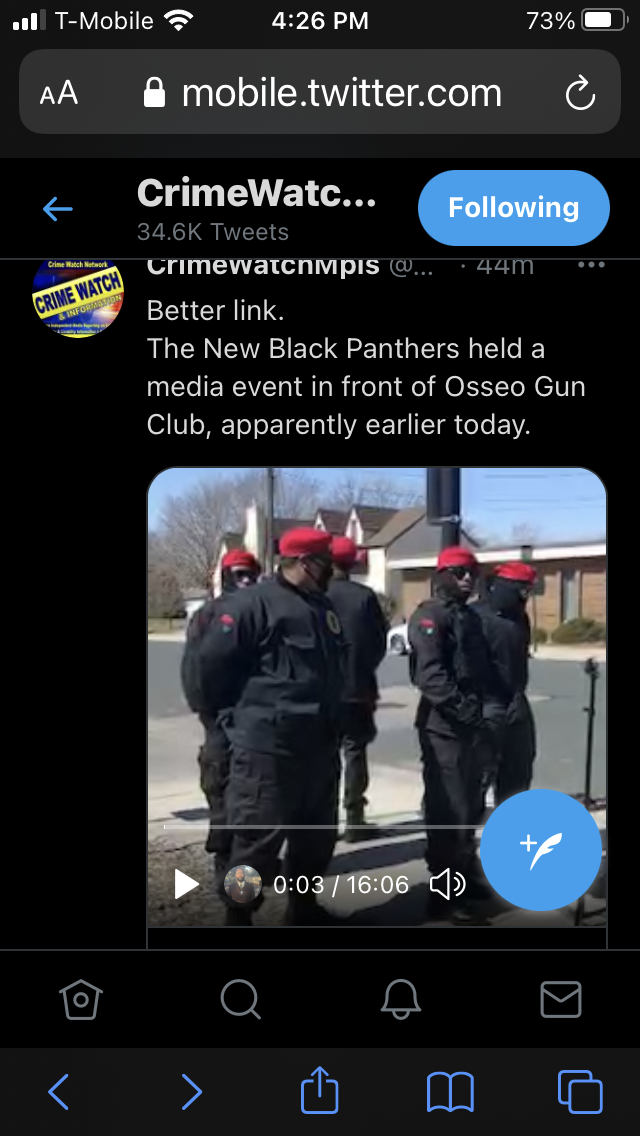Open the Twitter Search tab
Image resolution: width=640 pixels, height=1136 pixels.
[x=241, y=1000]
